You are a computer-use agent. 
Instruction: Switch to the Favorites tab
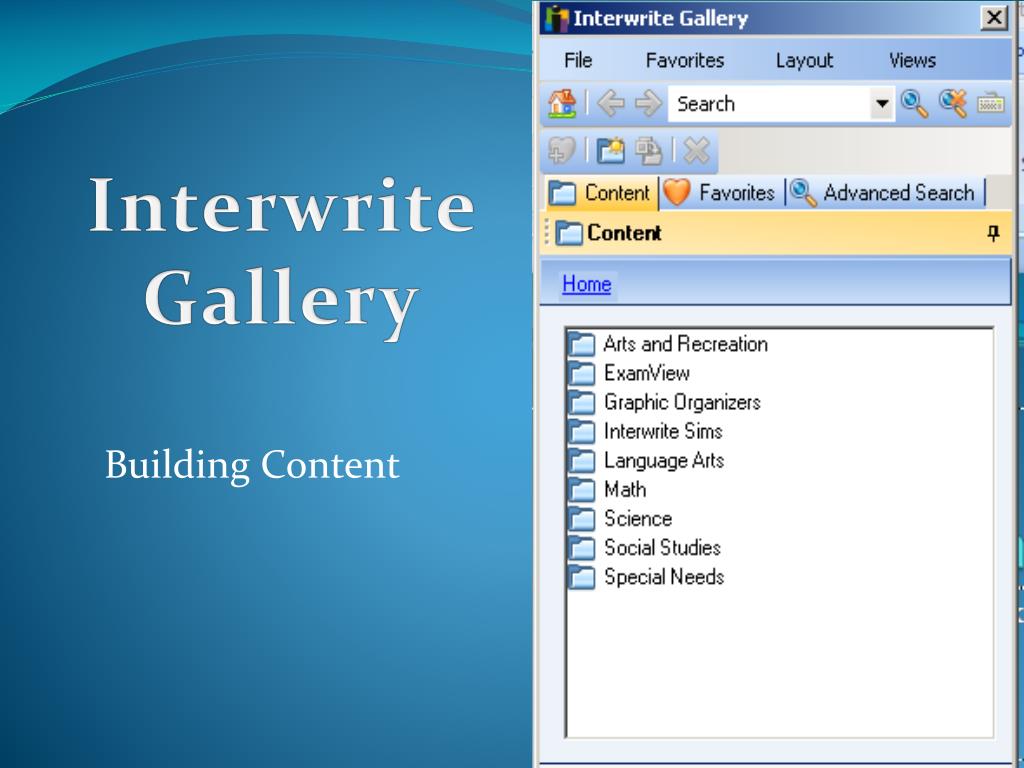(x=719, y=193)
